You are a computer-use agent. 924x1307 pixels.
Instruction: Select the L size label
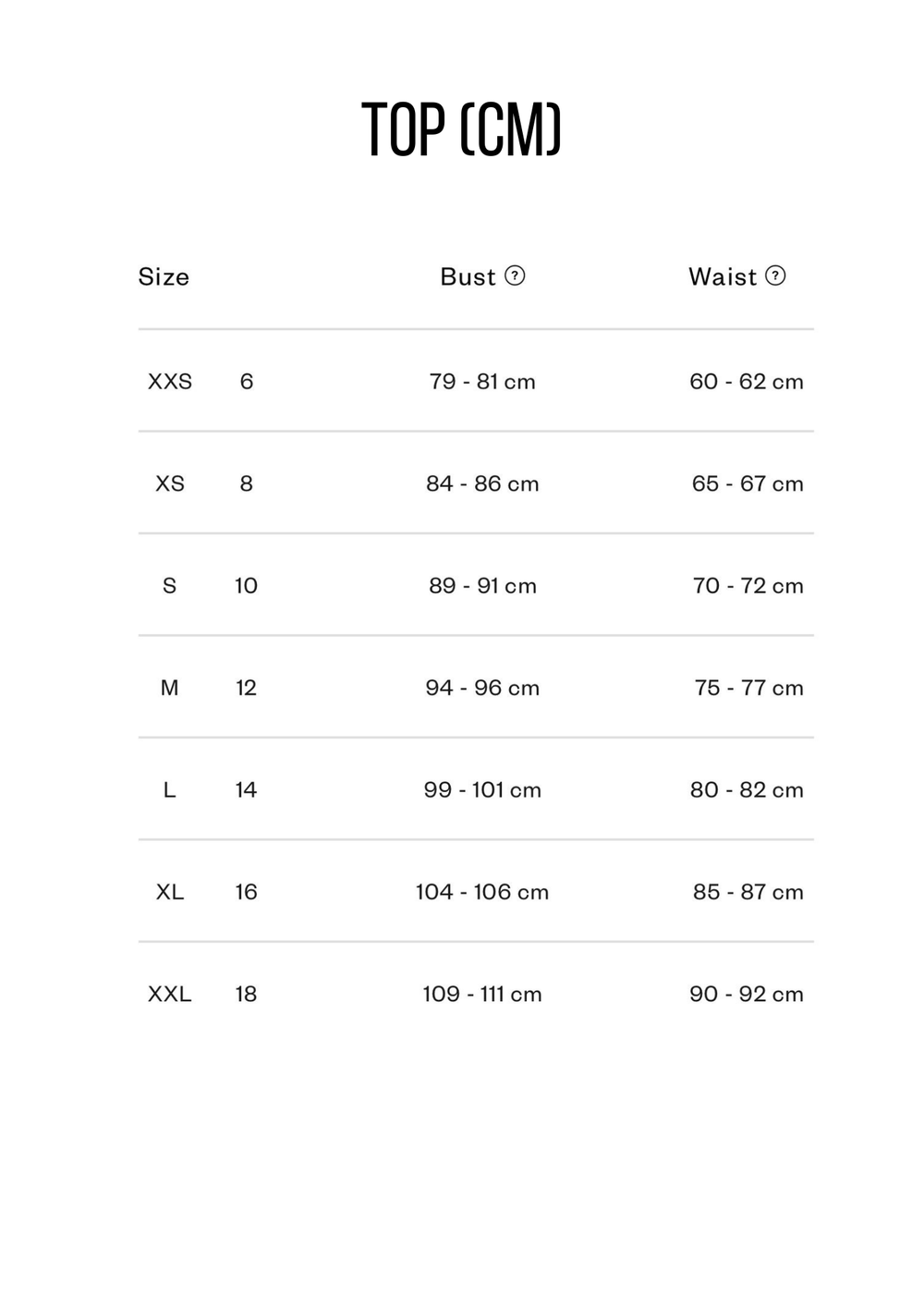[169, 790]
